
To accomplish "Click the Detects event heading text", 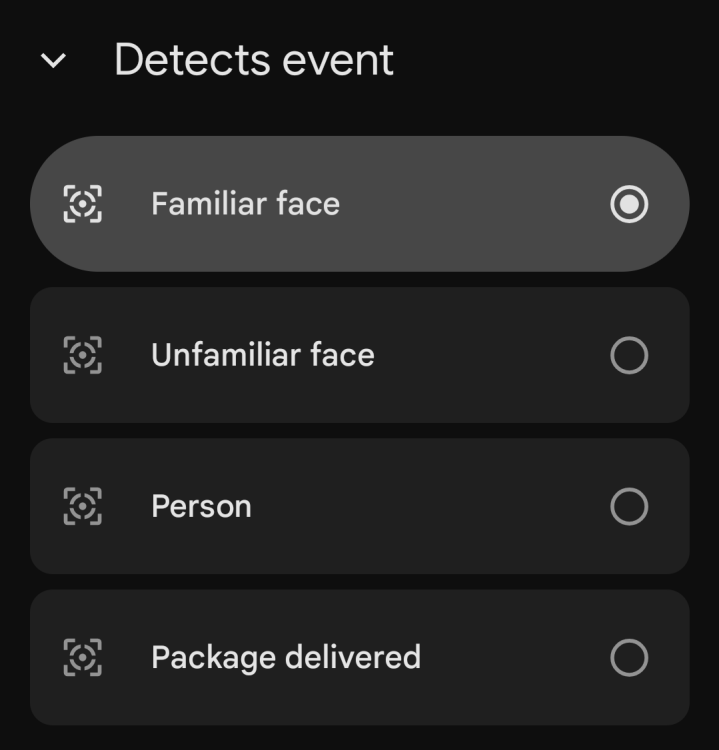I will click(254, 60).
